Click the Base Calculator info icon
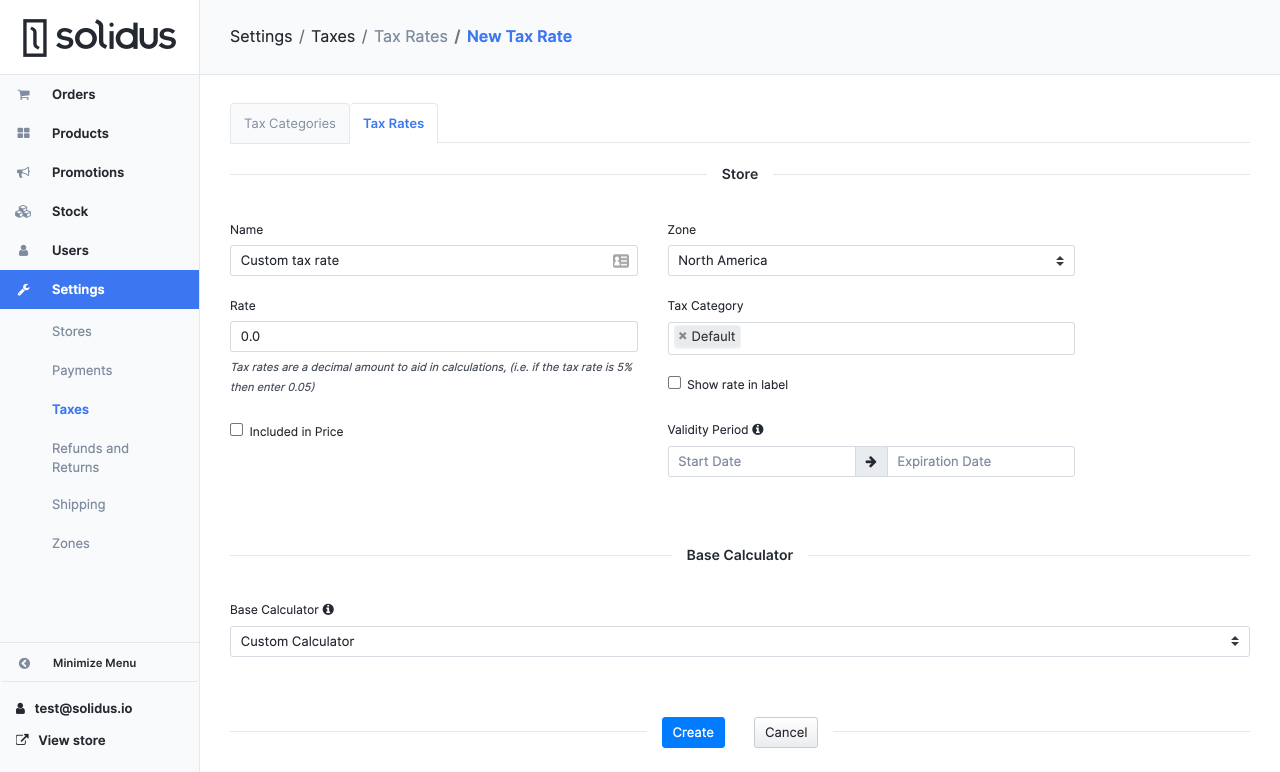 tap(328, 609)
